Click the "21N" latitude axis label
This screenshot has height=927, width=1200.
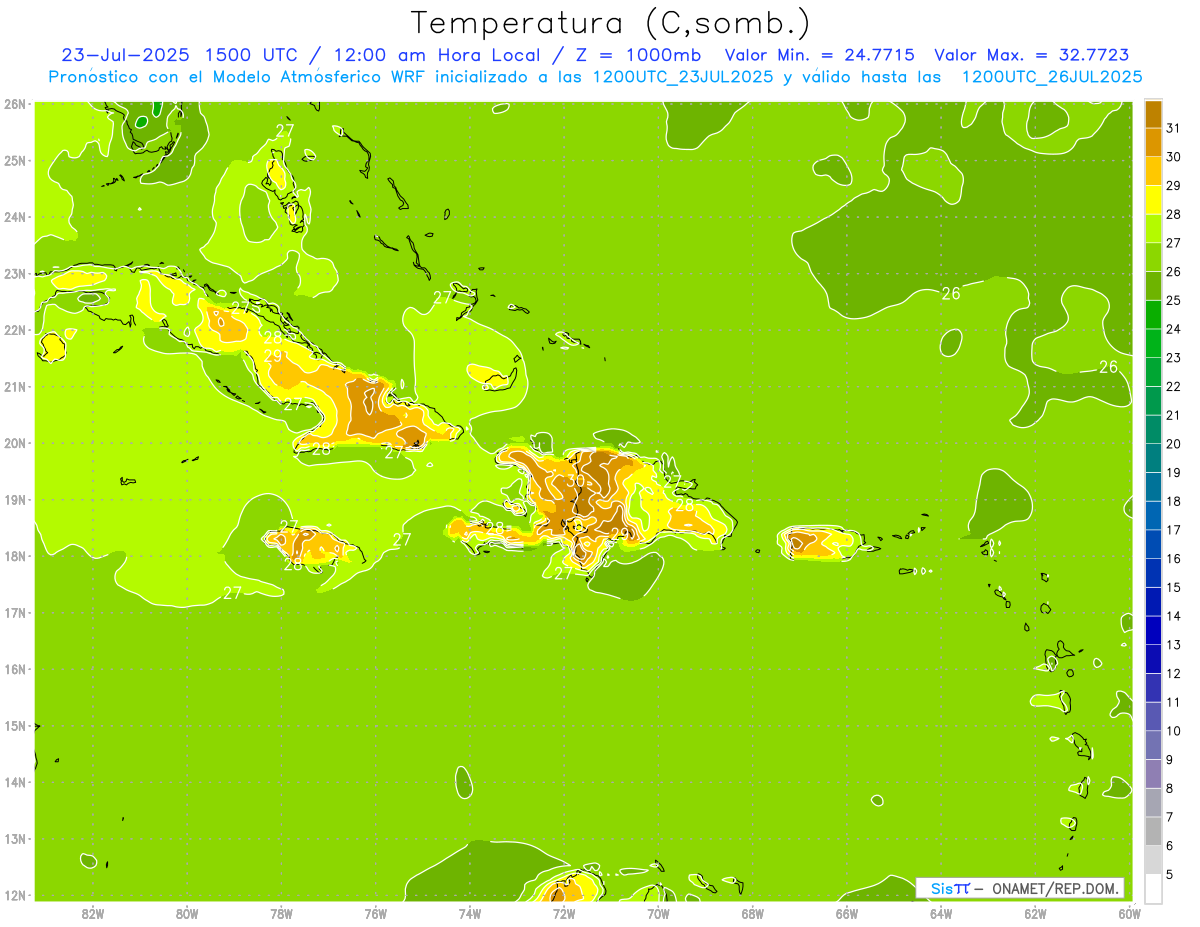click(x=14, y=387)
